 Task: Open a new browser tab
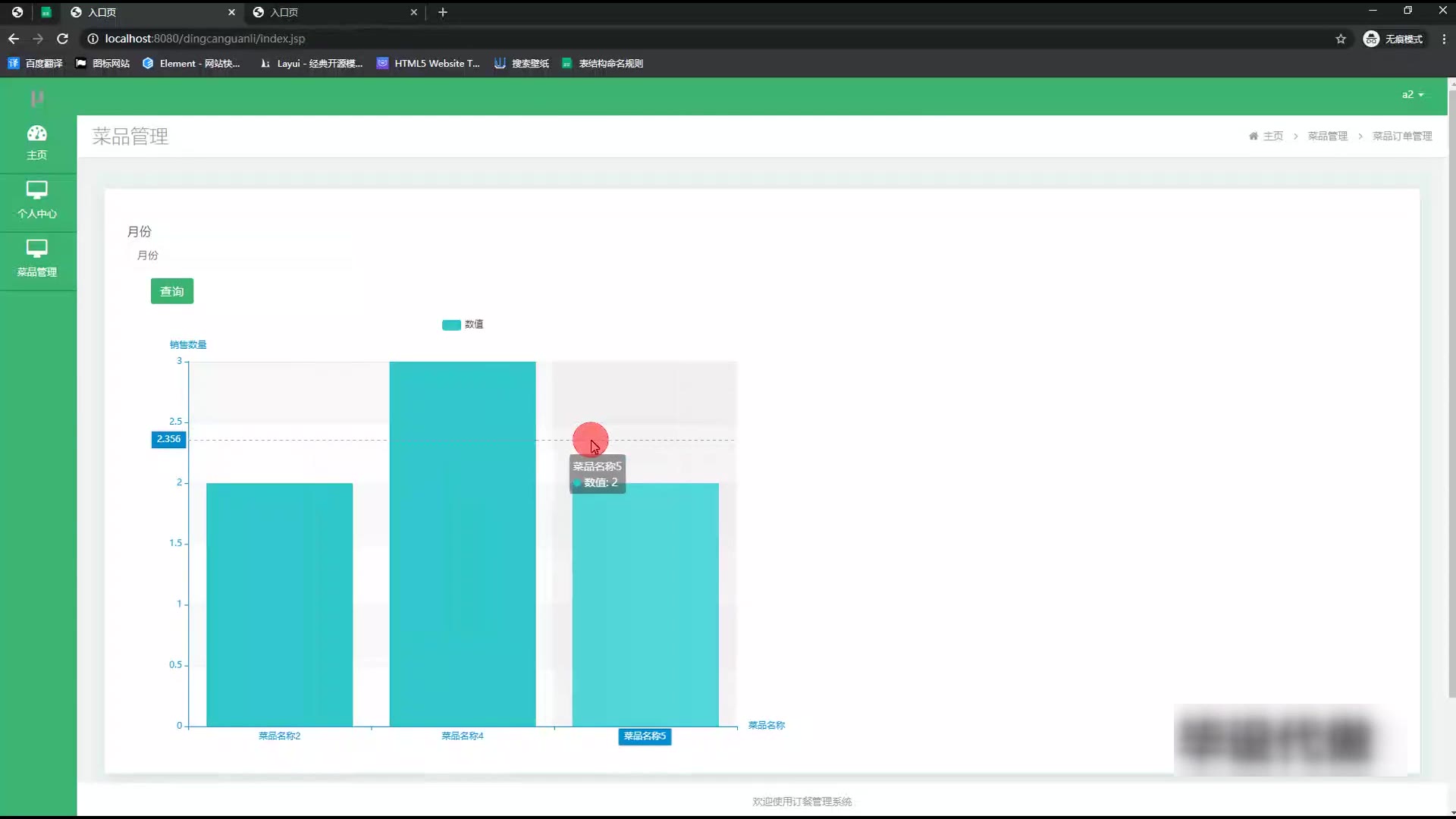pyautogui.click(x=443, y=12)
